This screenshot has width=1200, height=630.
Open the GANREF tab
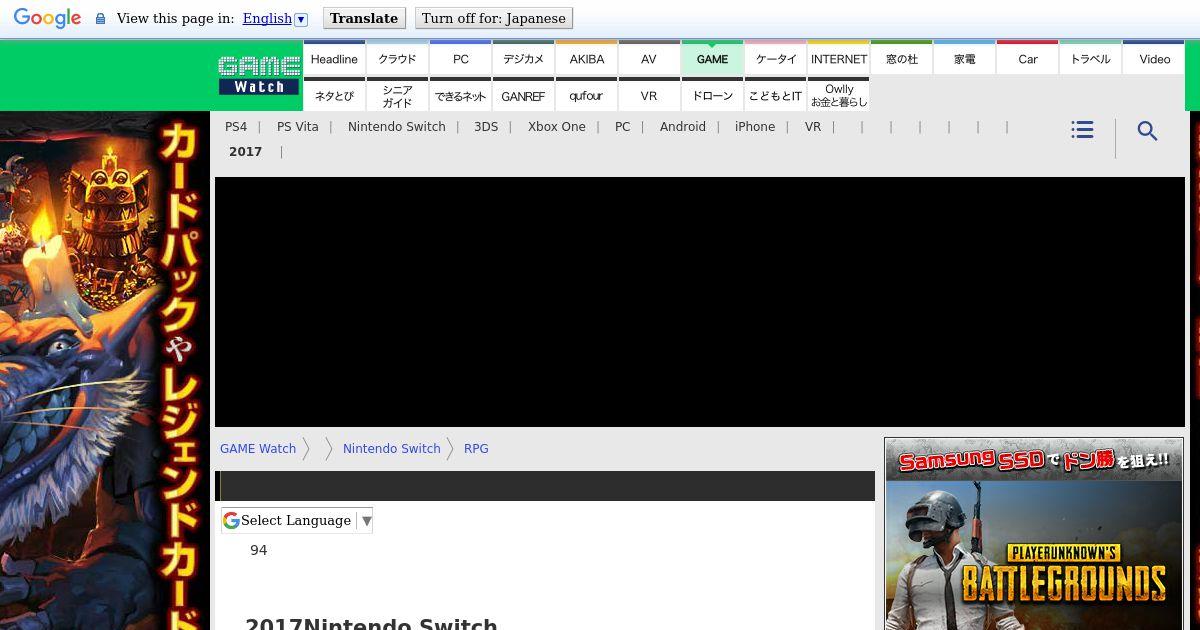click(523, 96)
